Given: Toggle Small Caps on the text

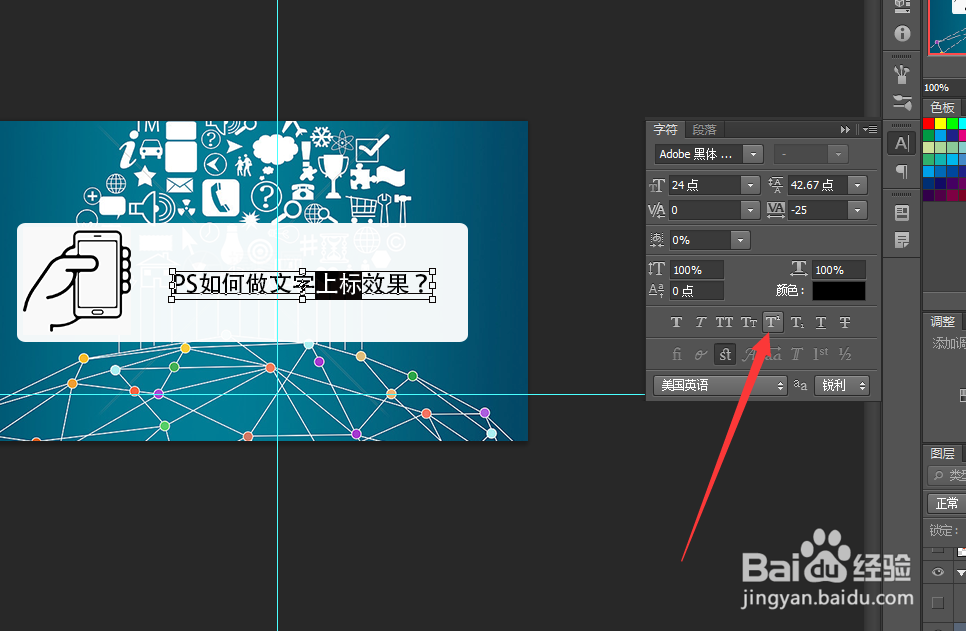Looking at the screenshot, I should [x=748, y=322].
